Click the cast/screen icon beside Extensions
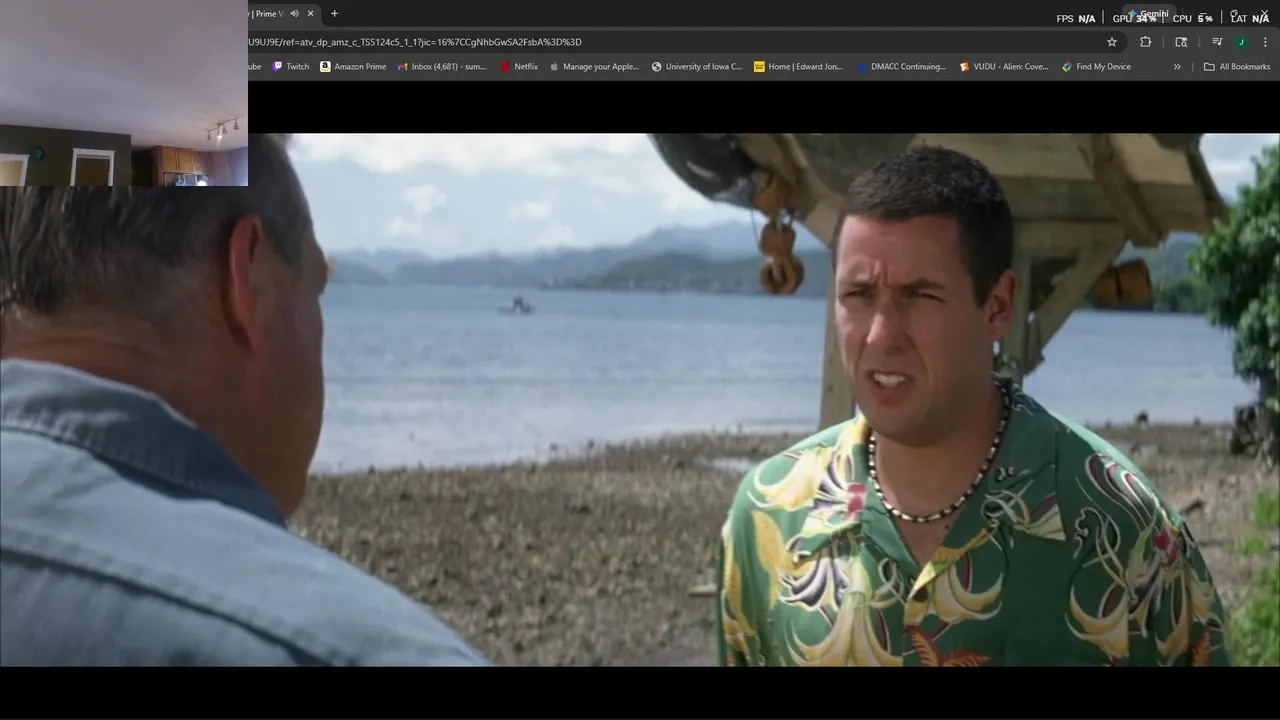The height and width of the screenshot is (720, 1280). [1181, 42]
